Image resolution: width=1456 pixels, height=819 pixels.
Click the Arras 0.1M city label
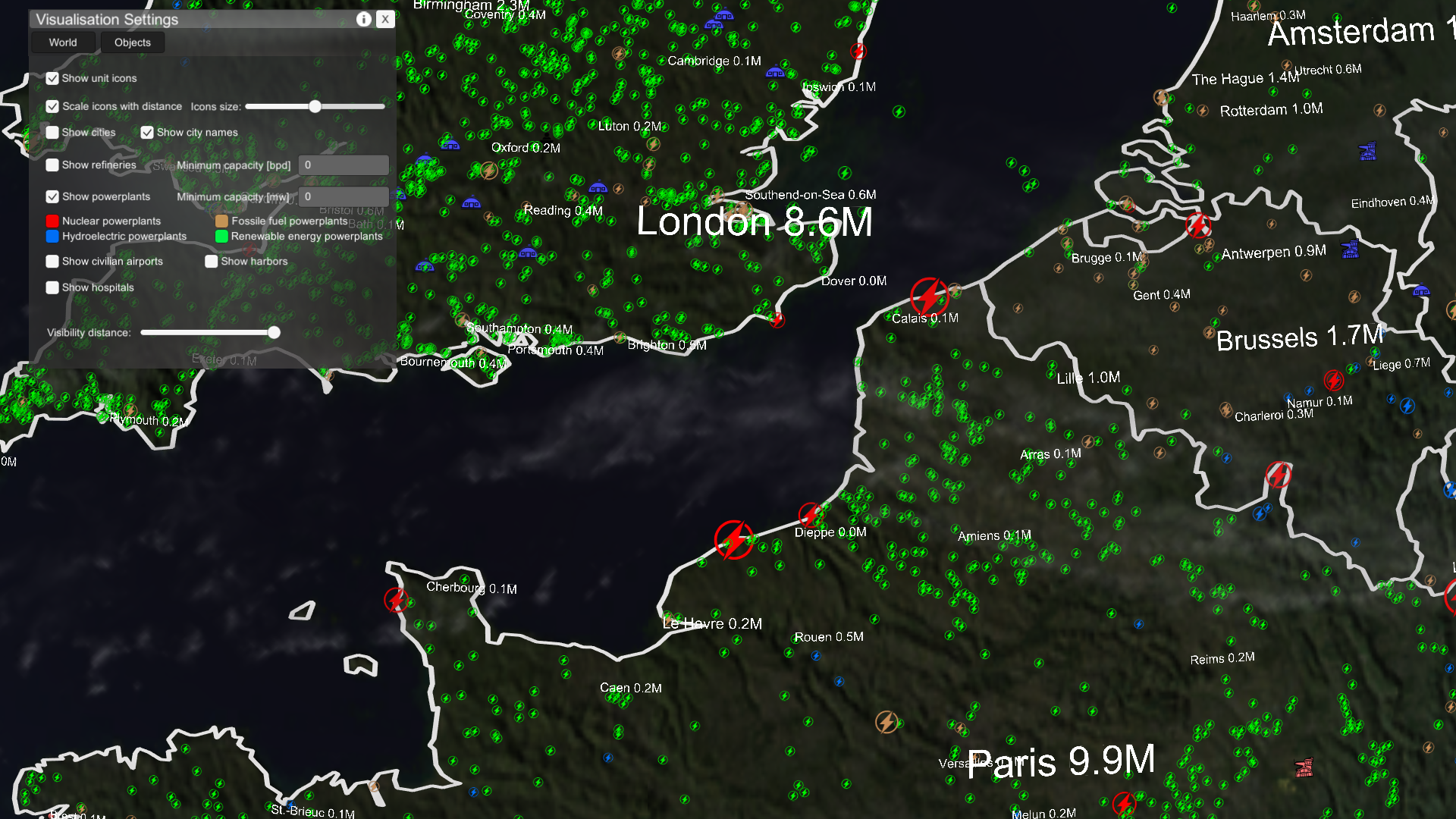point(1050,454)
